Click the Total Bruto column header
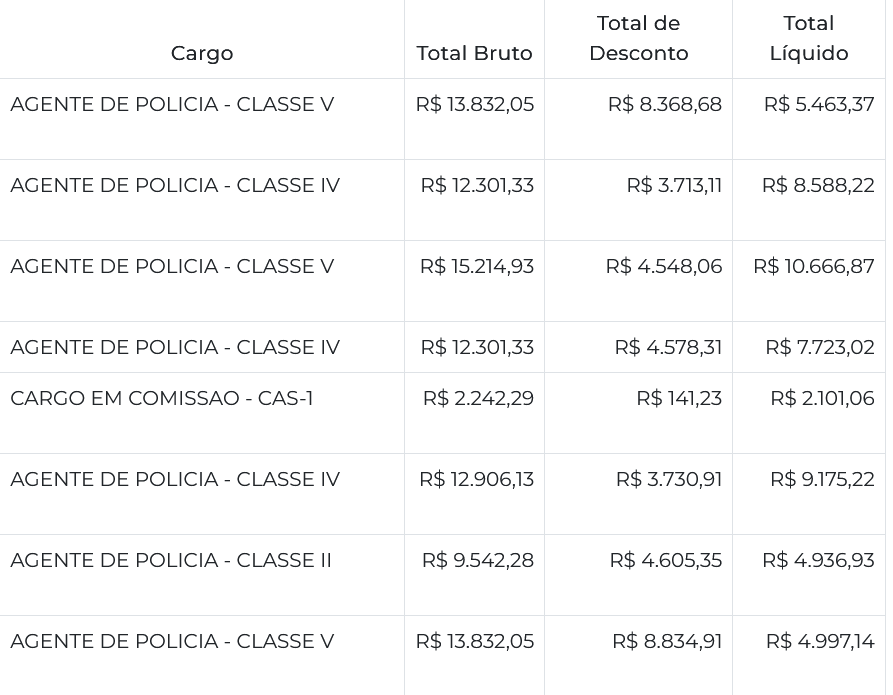This screenshot has width=893, height=695. [x=474, y=53]
